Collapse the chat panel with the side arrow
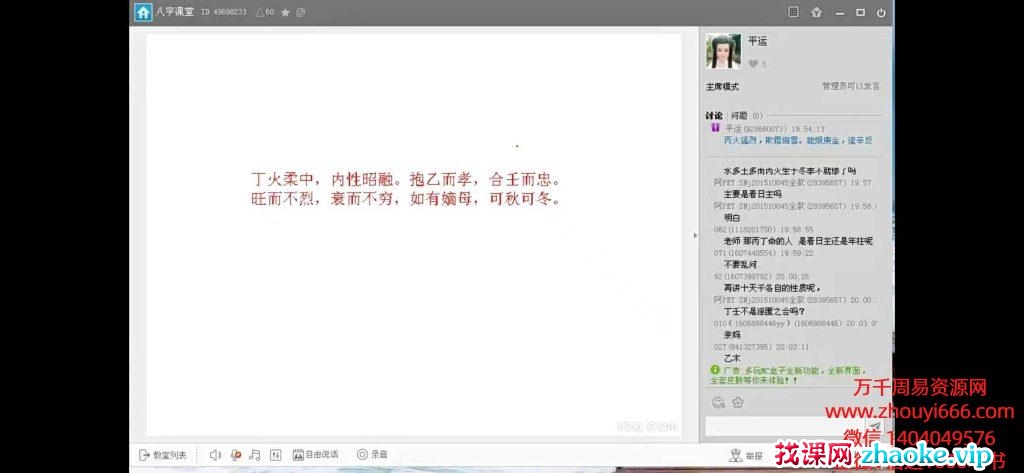Viewport: 1024px width, 473px height. coord(696,235)
